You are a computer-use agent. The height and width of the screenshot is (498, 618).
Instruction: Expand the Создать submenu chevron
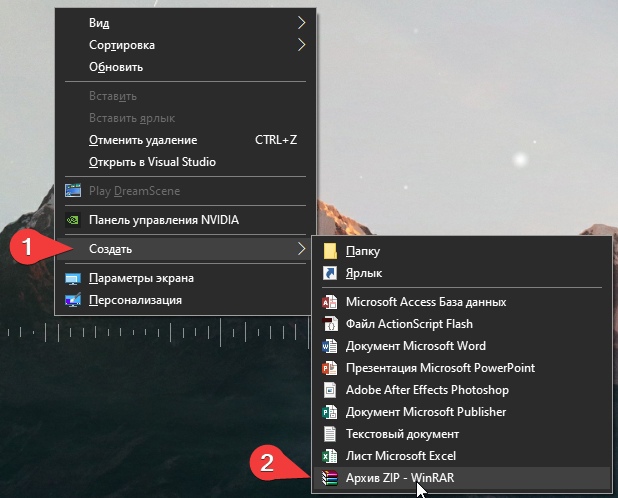(x=302, y=249)
